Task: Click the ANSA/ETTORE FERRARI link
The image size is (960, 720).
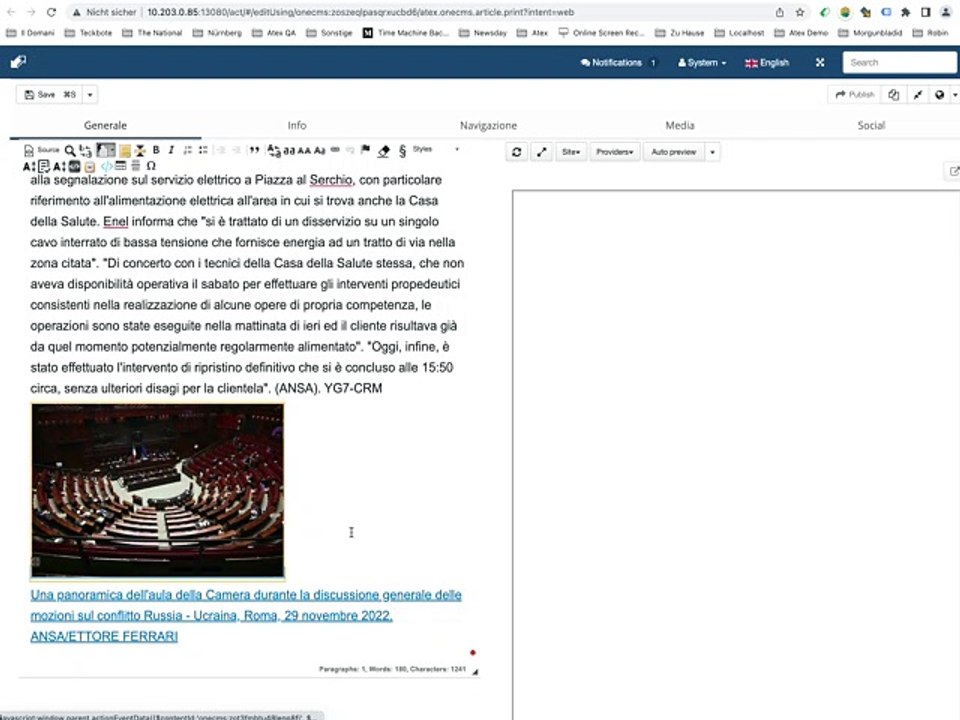Action: [x=104, y=637]
